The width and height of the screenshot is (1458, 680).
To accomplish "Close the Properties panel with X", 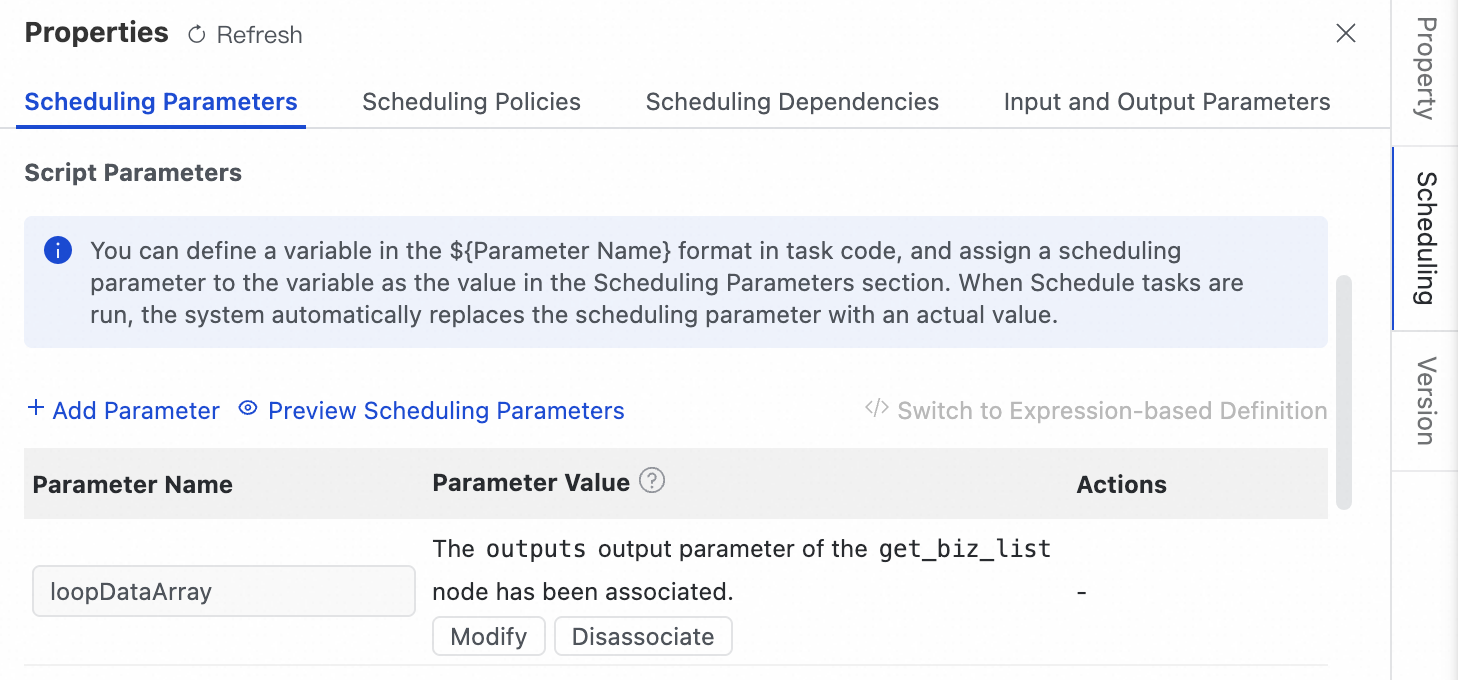I will 1346,34.
